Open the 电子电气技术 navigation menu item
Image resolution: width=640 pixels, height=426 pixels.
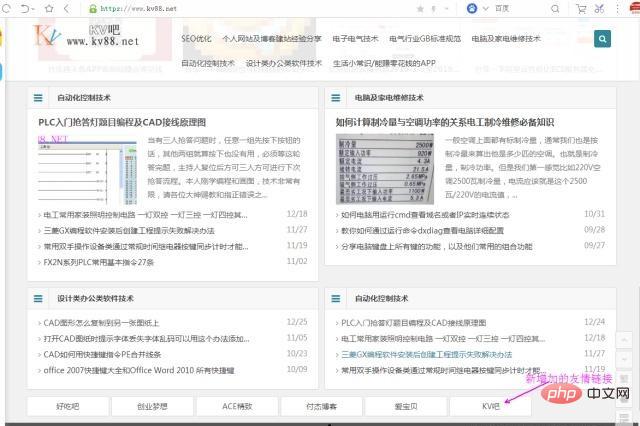pyautogui.click(x=355, y=39)
